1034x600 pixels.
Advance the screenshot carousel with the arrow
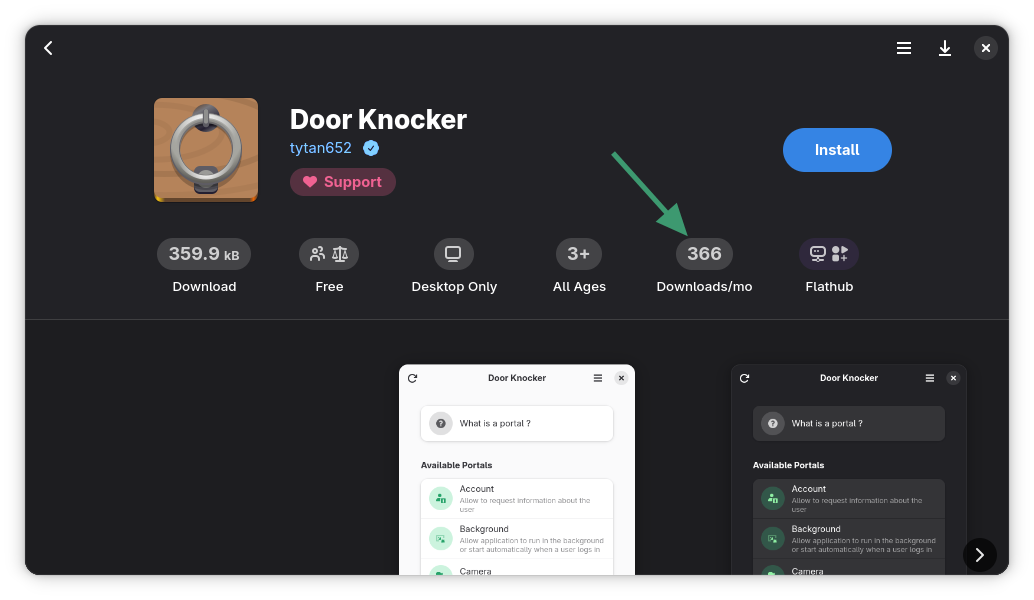979,554
